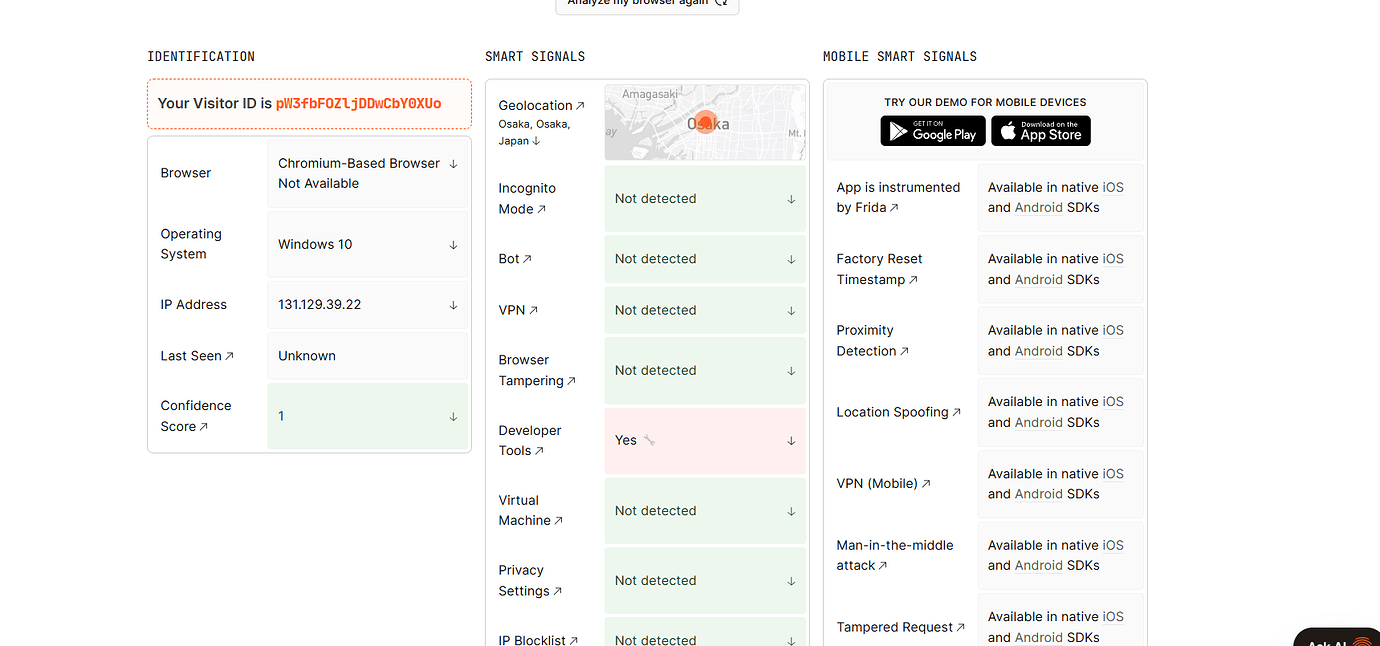Expand the Privacy Settings result row
Screen dimensions: 1380x646
pyautogui.click(x=705, y=581)
